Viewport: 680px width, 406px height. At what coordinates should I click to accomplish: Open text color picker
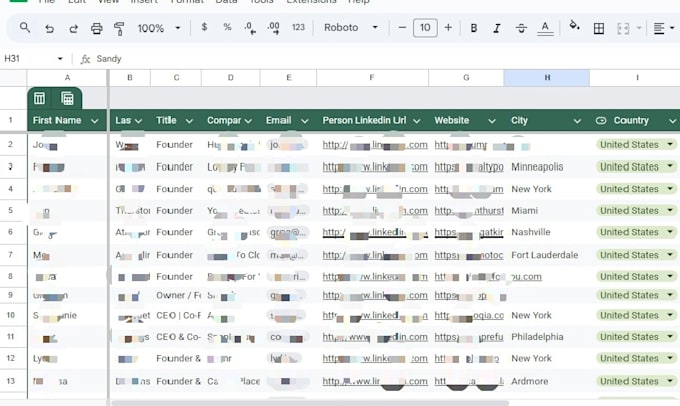(x=545, y=28)
